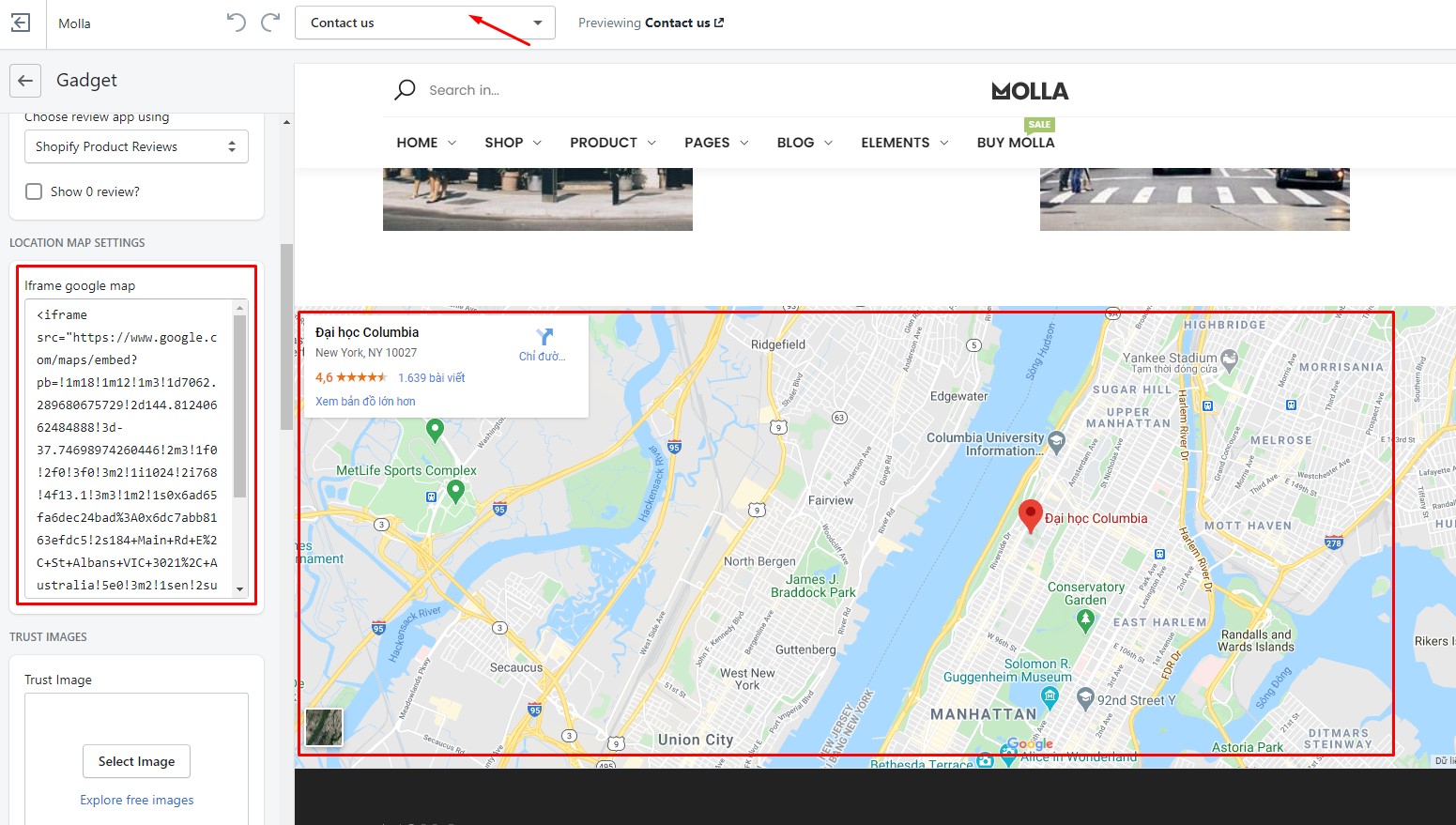Image resolution: width=1456 pixels, height=825 pixels.
Task: Open the SHOP menu item
Action: (504, 143)
